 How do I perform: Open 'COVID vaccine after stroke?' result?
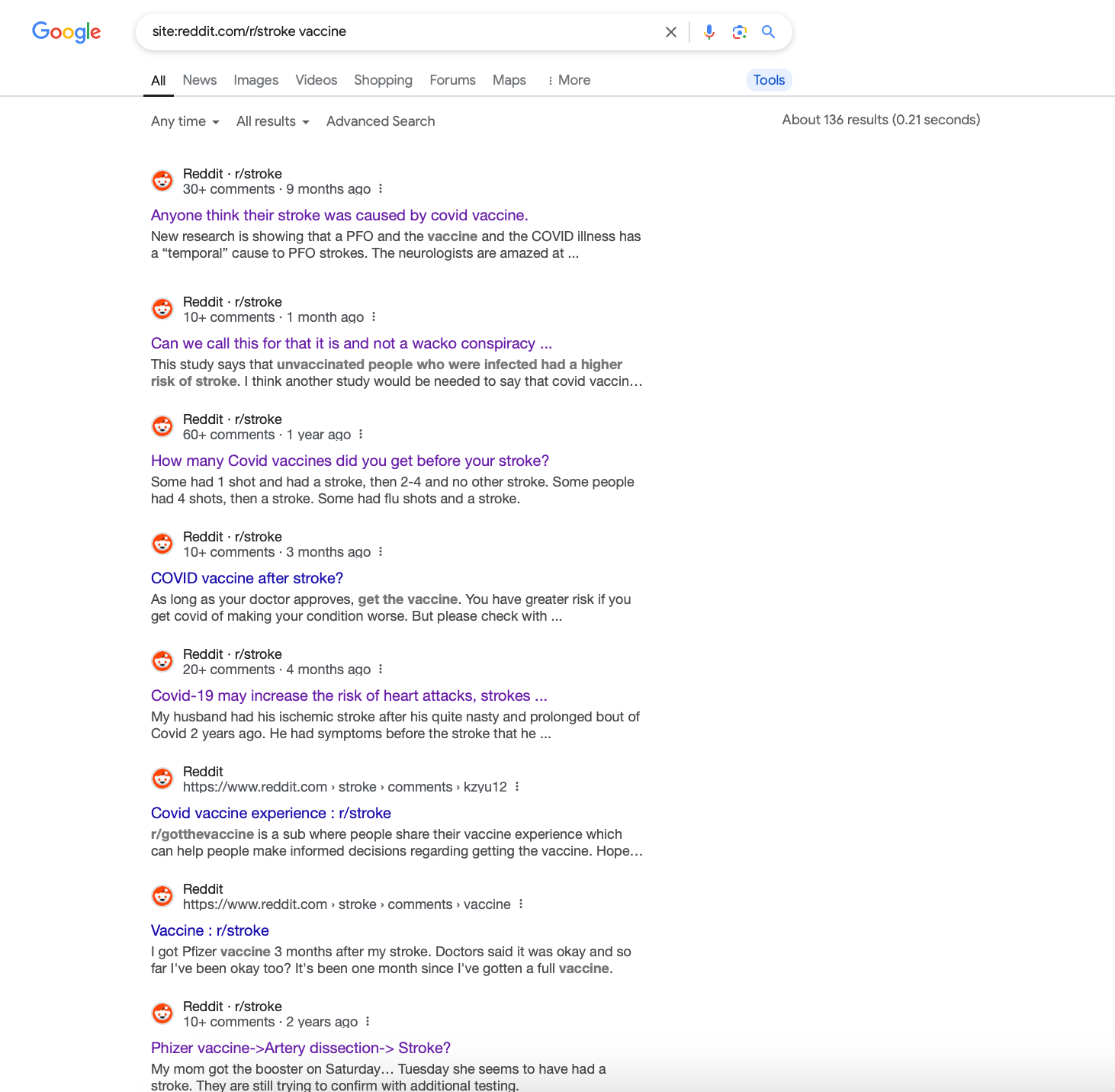pos(247,578)
